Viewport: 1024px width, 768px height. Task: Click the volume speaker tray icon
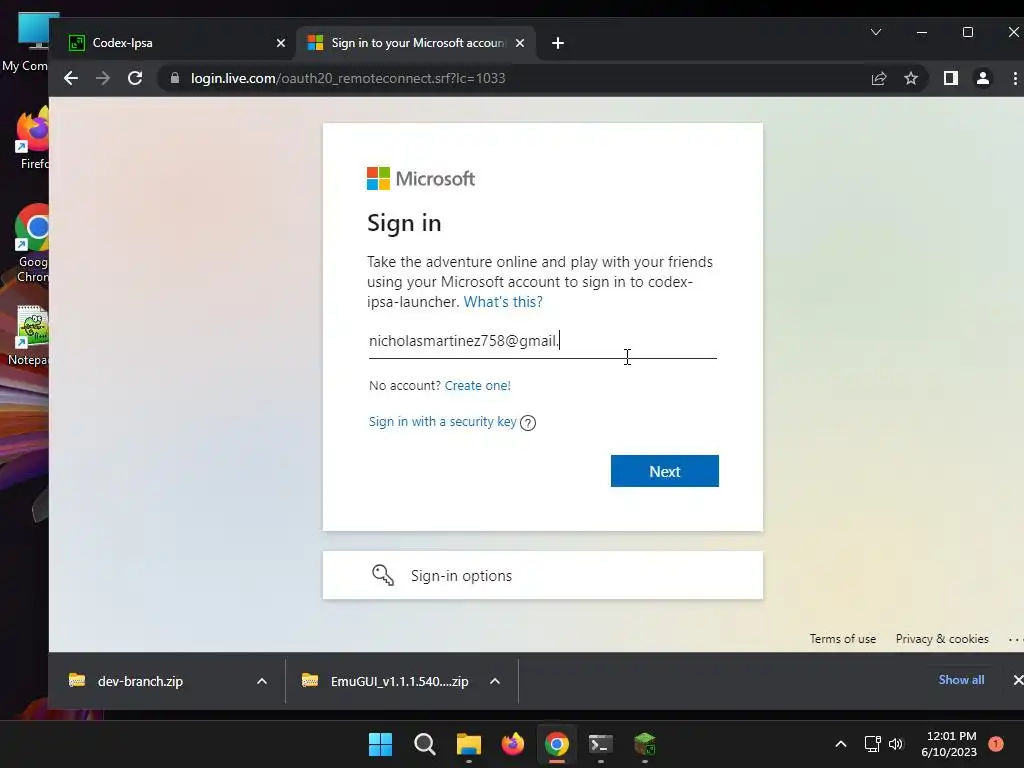896,744
